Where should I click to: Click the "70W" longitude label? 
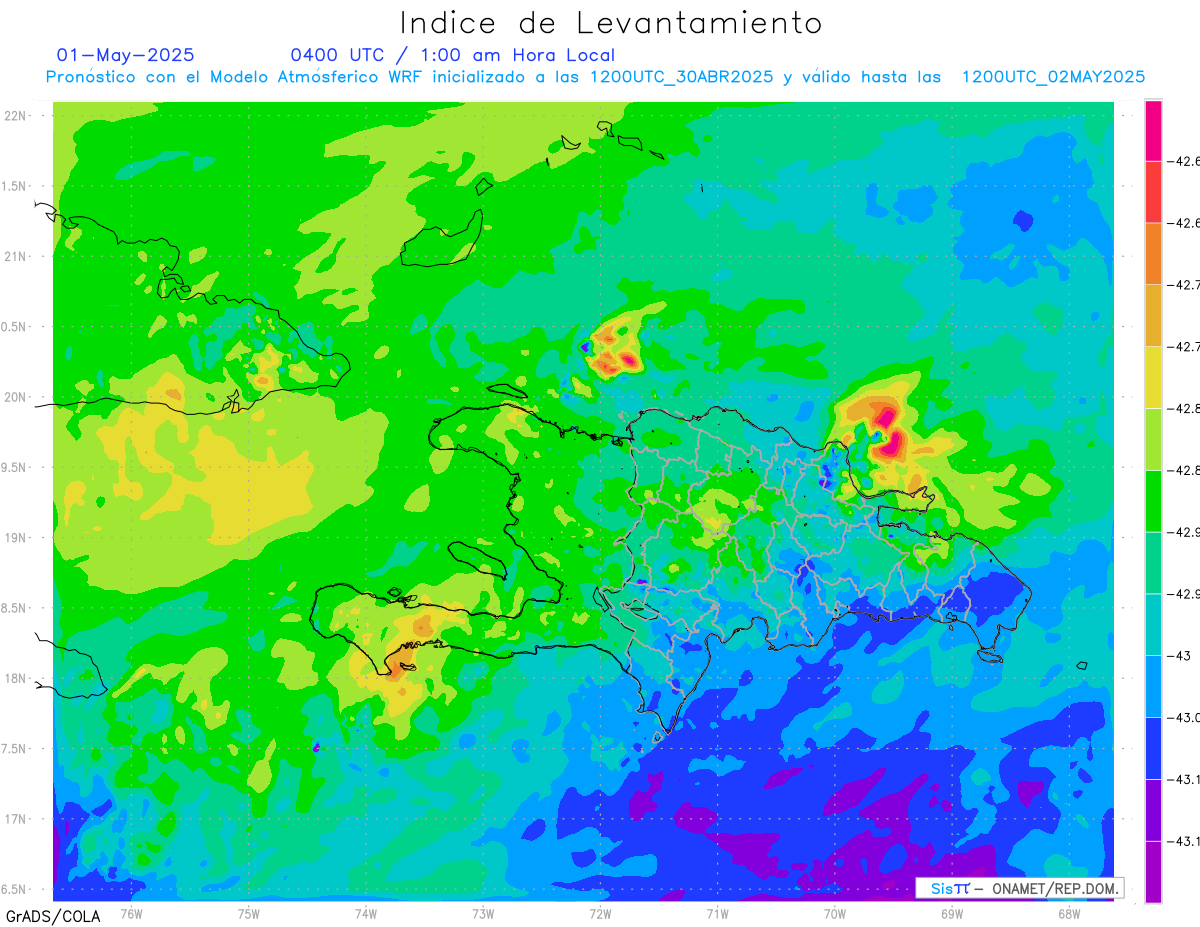pos(835,914)
